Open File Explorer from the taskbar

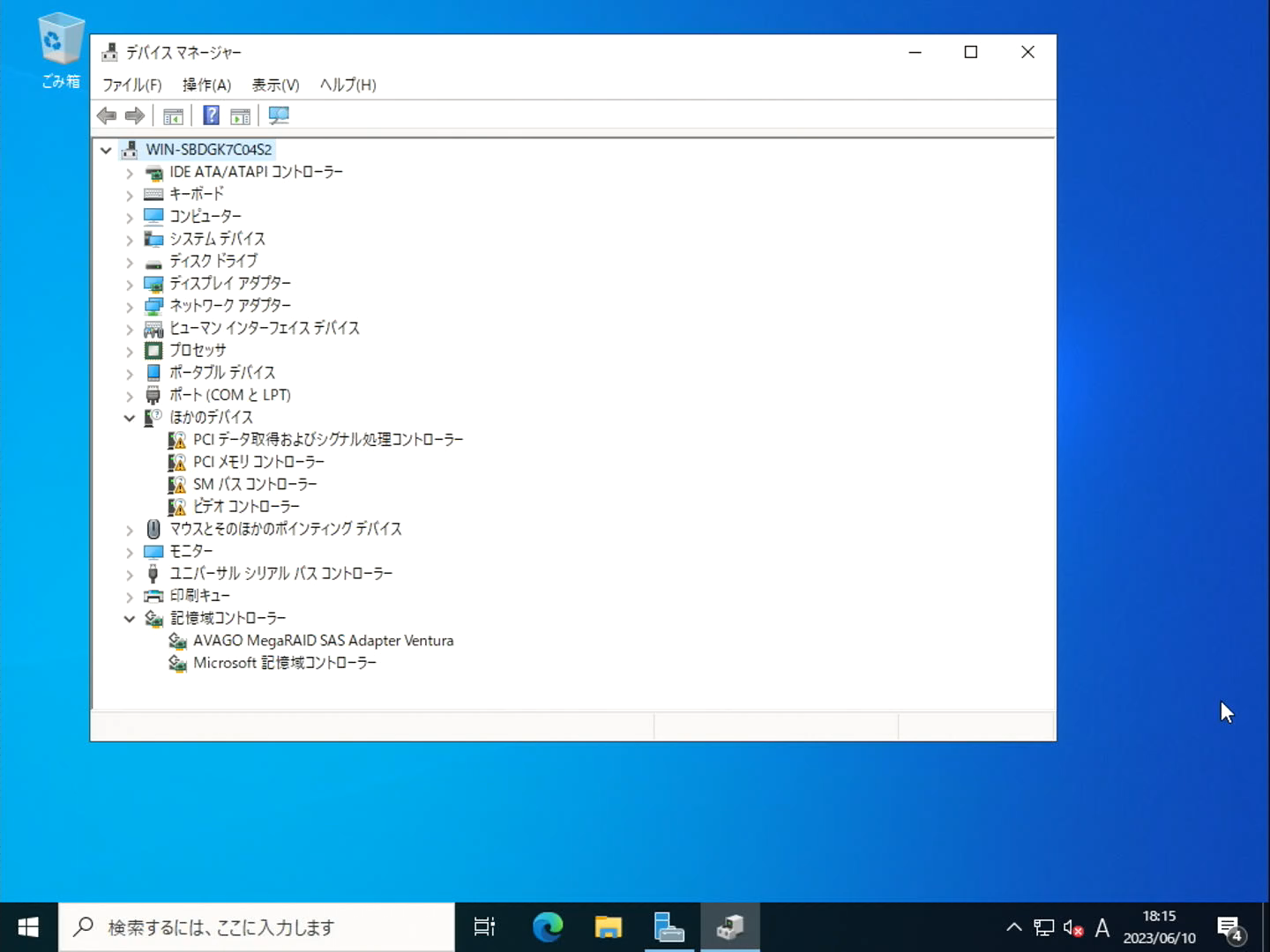609,927
